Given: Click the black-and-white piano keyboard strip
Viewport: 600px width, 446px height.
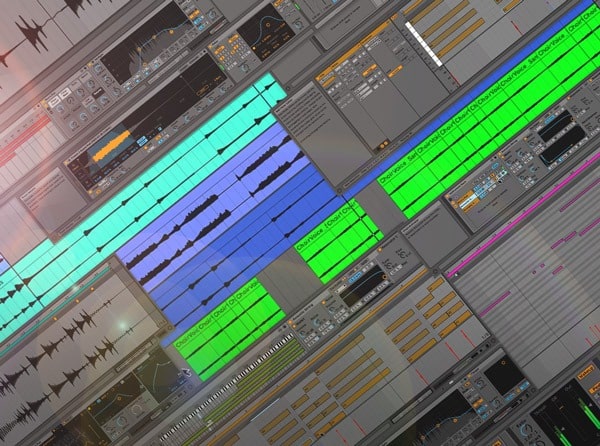Looking at the screenshot, I should pos(227,386).
